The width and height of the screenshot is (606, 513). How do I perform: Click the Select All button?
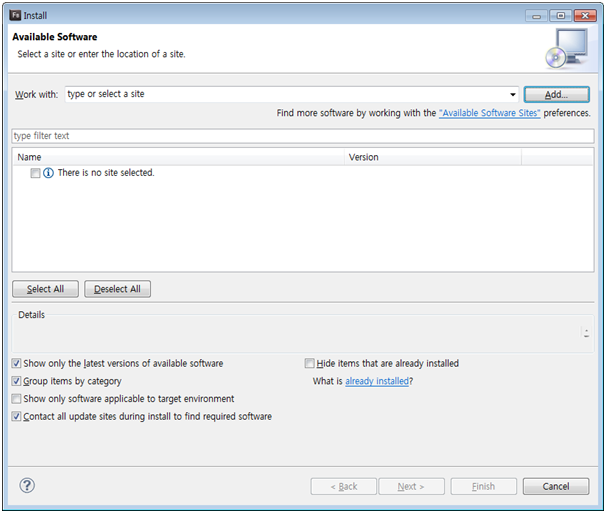[x=45, y=289]
